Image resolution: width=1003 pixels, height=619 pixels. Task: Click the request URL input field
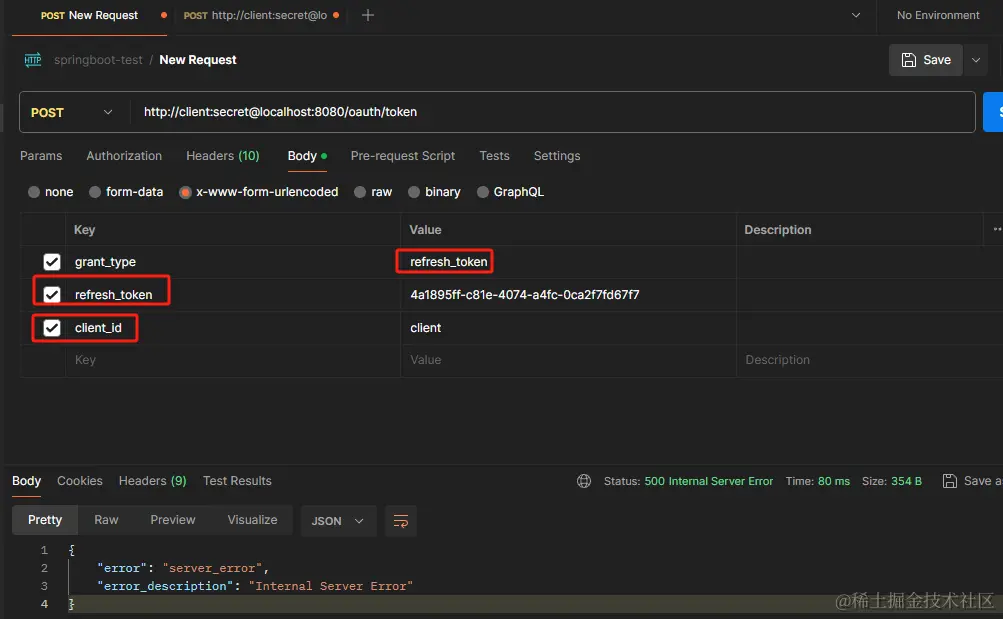[553, 112]
